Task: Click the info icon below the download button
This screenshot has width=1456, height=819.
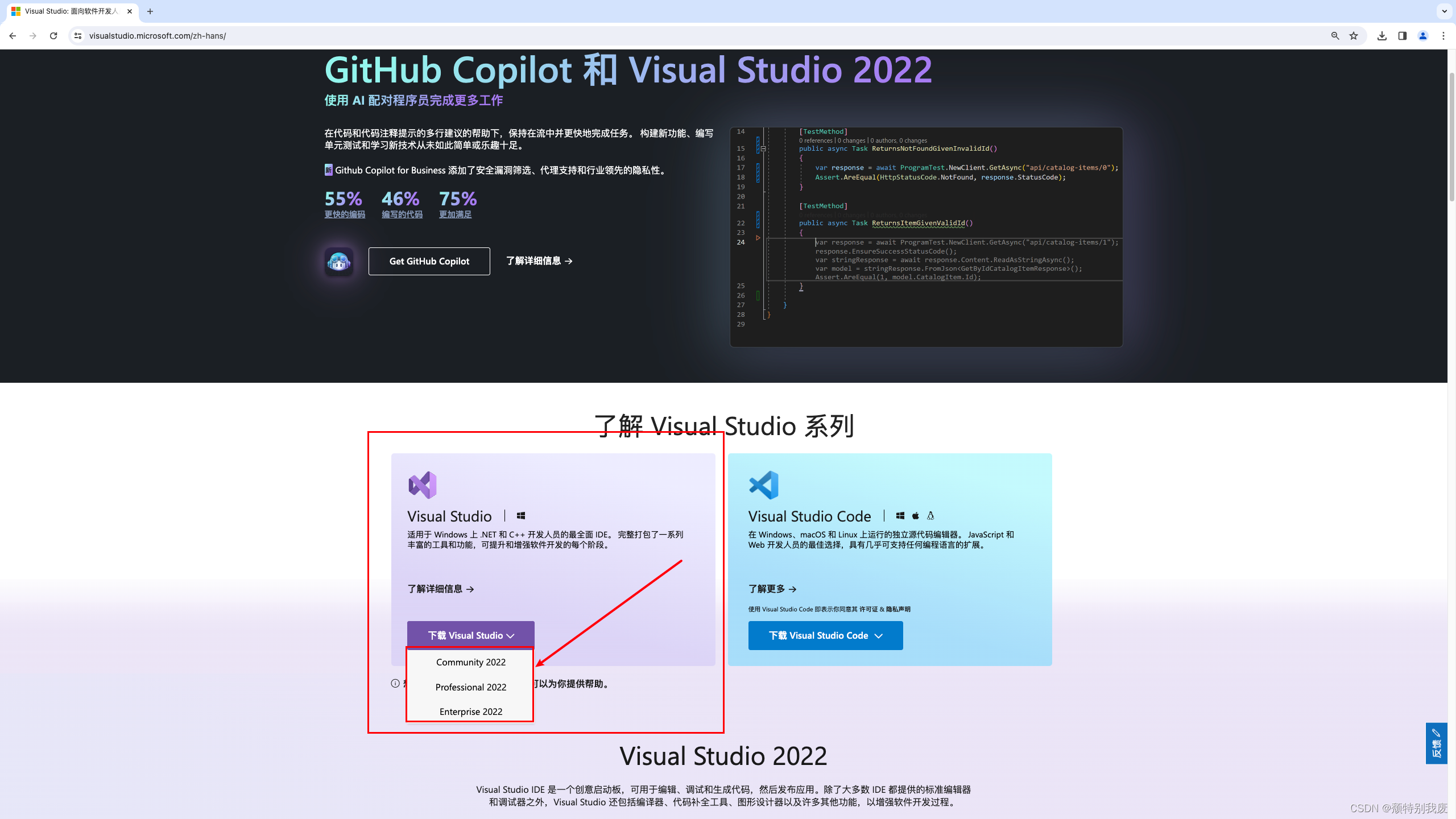Action: [x=395, y=684]
